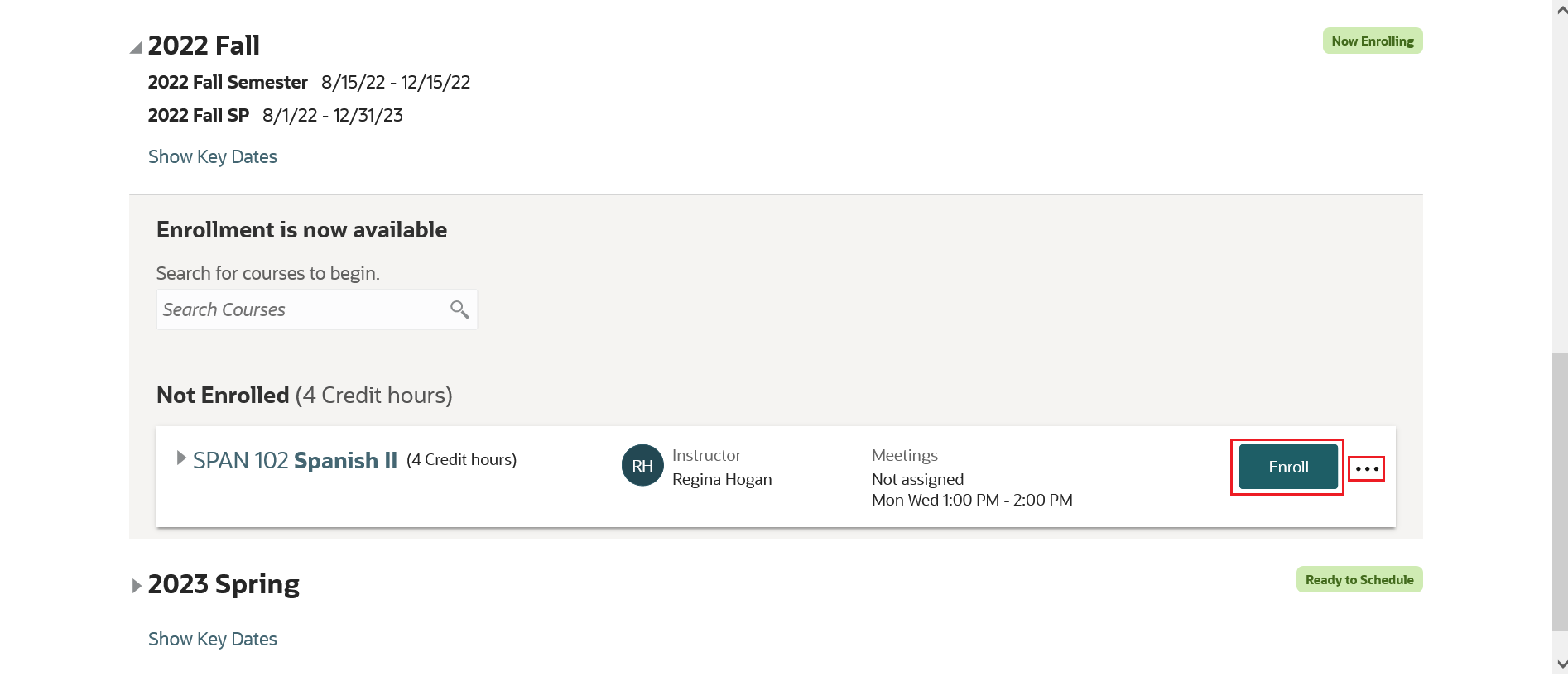Click the scrollbar down arrow
Viewport: 1568px width, 681px height.
click(x=1561, y=664)
